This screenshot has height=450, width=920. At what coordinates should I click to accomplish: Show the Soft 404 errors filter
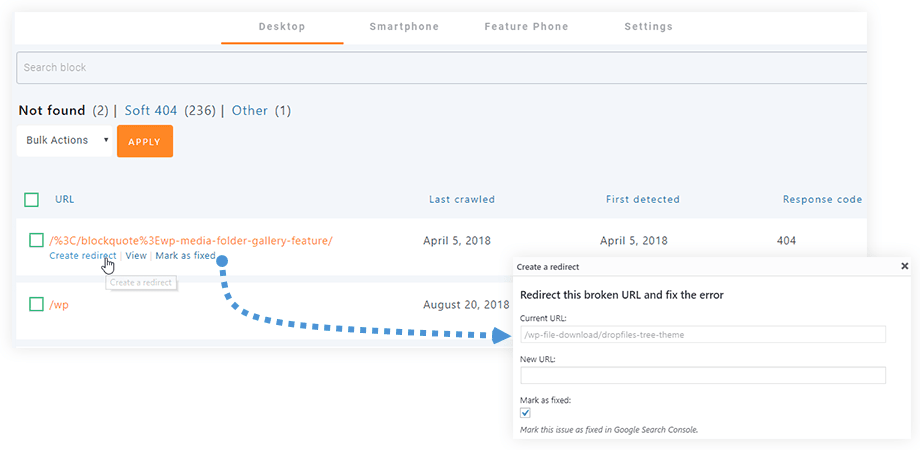click(x=151, y=111)
